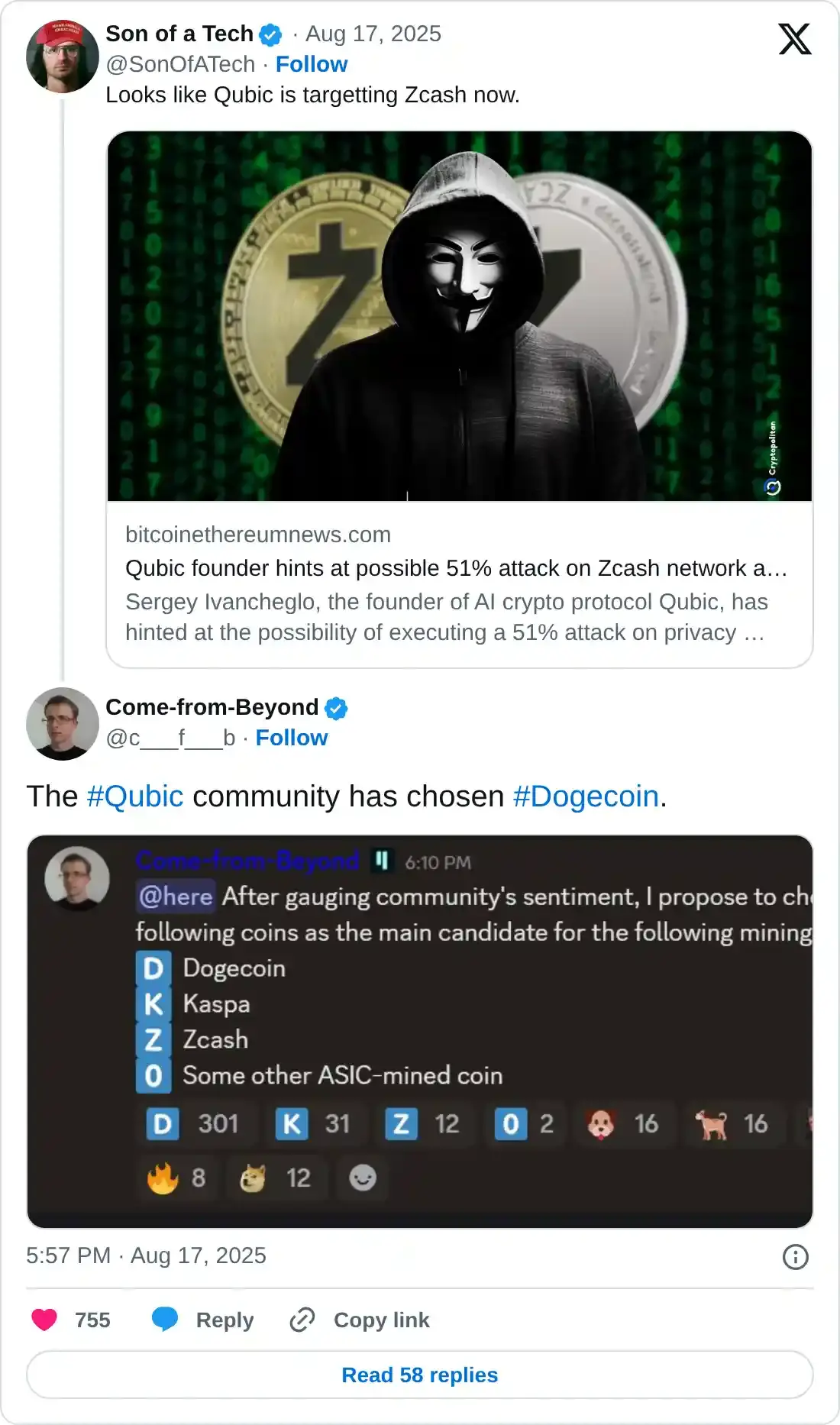This screenshot has width=840, height=1425.
Task: Click the copy link chain icon
Action: point(302,1320)
